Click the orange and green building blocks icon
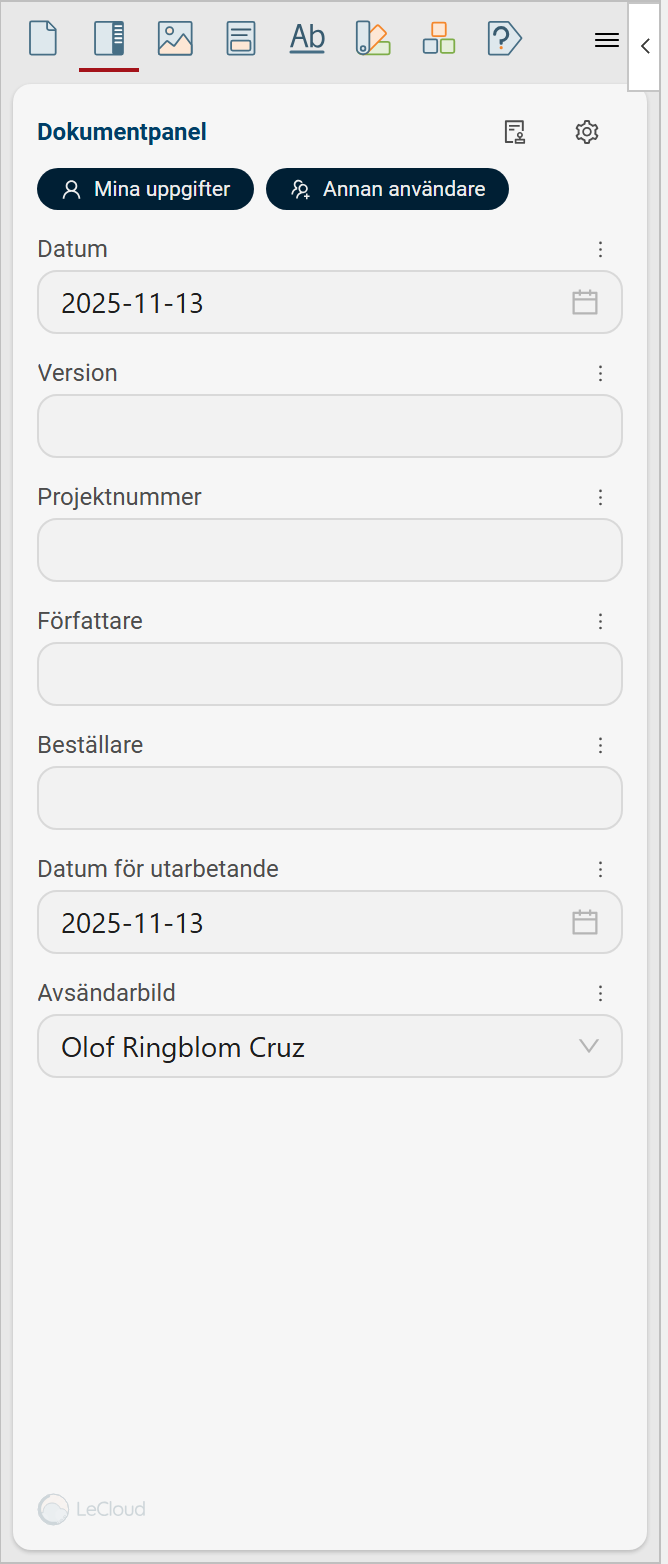 pos(438,39)
